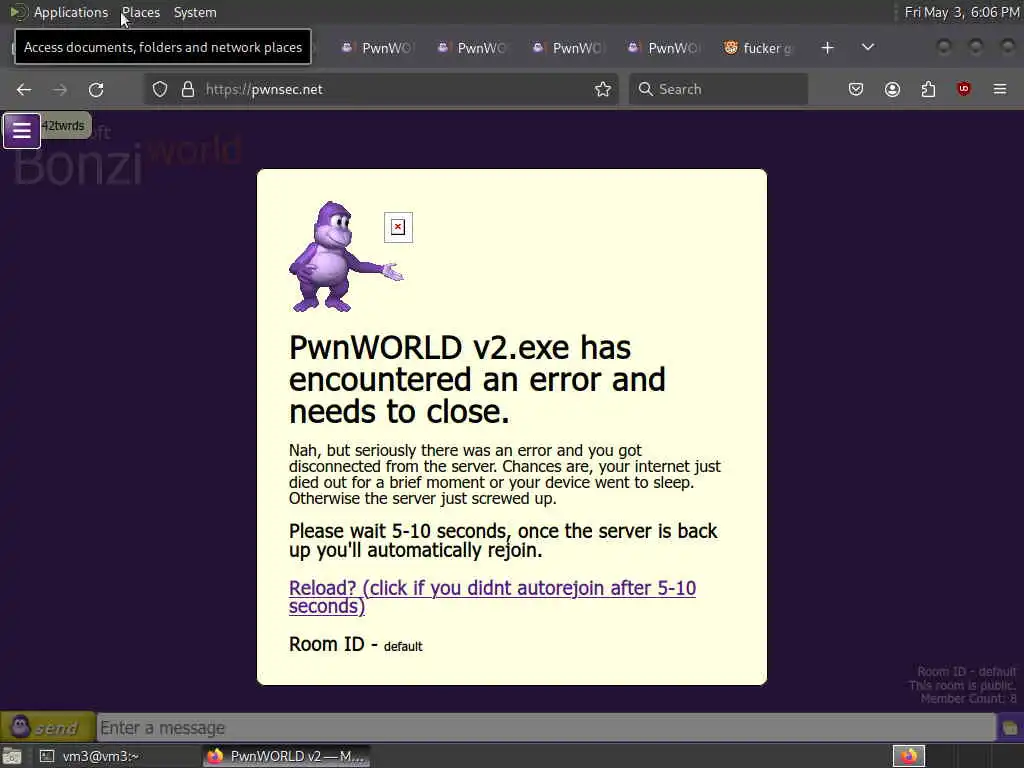Click browser Search box
Image resolution: width=1024 pixels, height=768 pixels.
tap(718, 89)
